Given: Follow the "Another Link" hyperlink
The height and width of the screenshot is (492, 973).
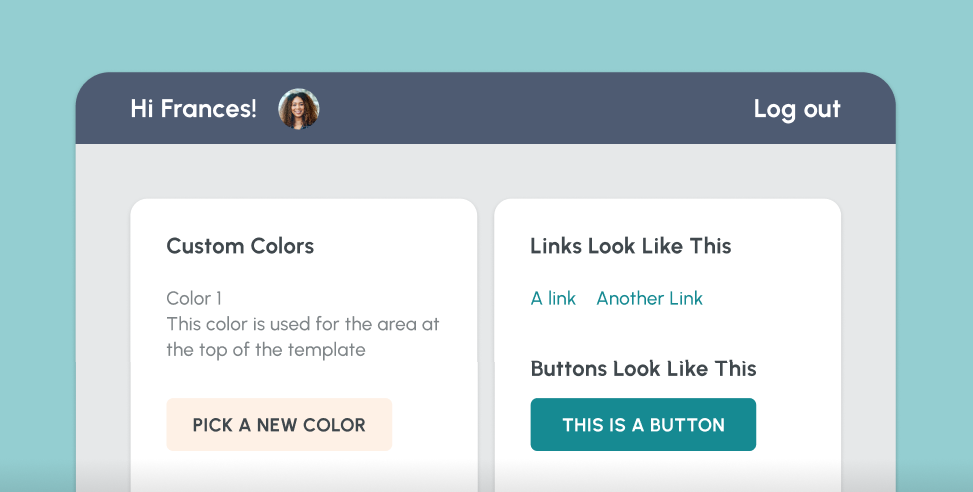Looking at the screenshot, I should click(649, 298).
